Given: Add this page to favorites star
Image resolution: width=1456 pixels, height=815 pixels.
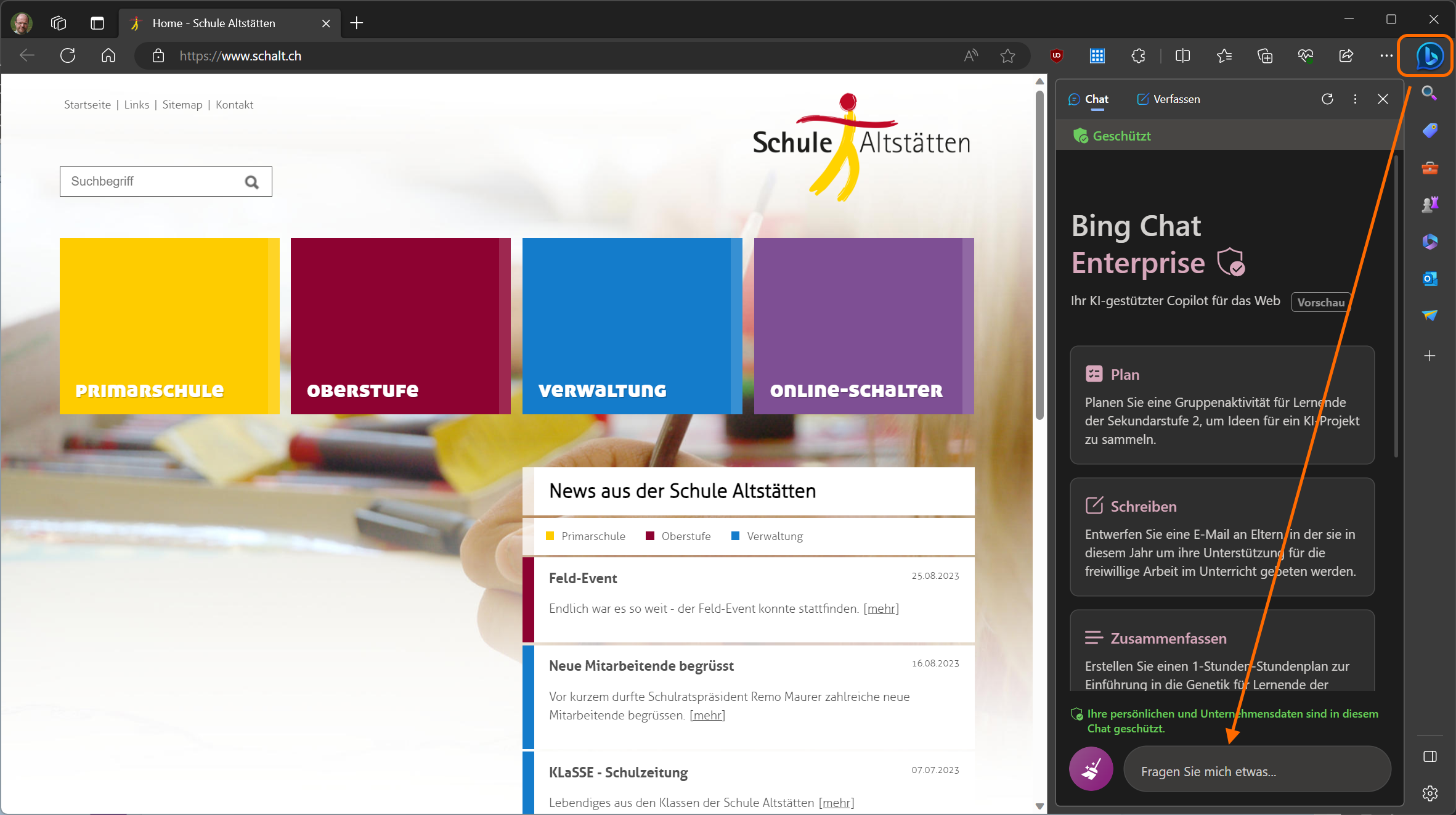Looking at the screenshot, I should click(x=1007, y=56).
